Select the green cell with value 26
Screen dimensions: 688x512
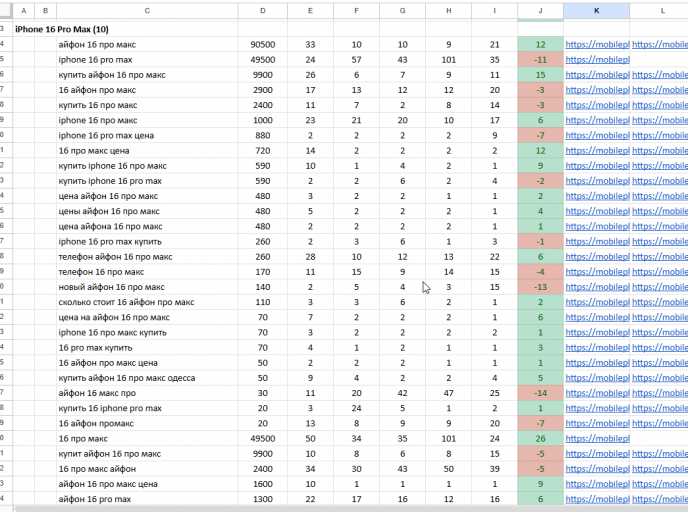(x=540, y=438)
